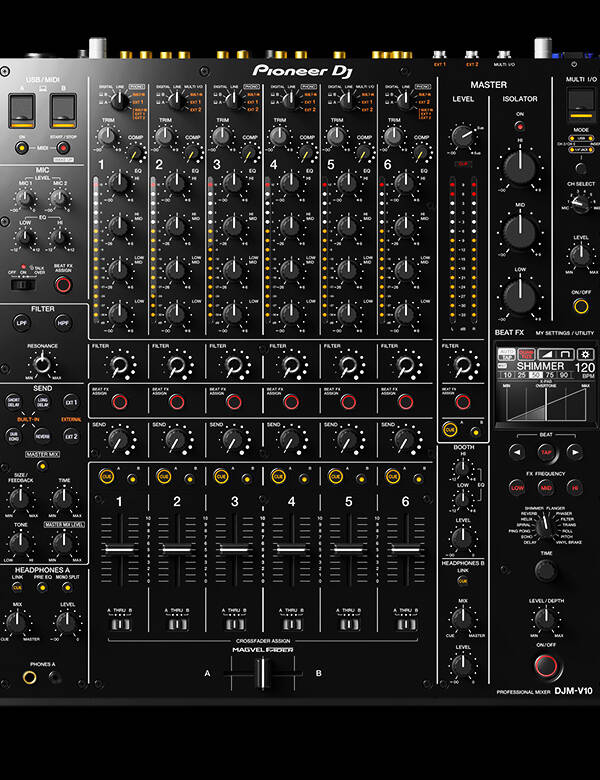Click the PHONES A headphone jack
Viewport: 600px width, 780px height.
(x=29, y=677)
